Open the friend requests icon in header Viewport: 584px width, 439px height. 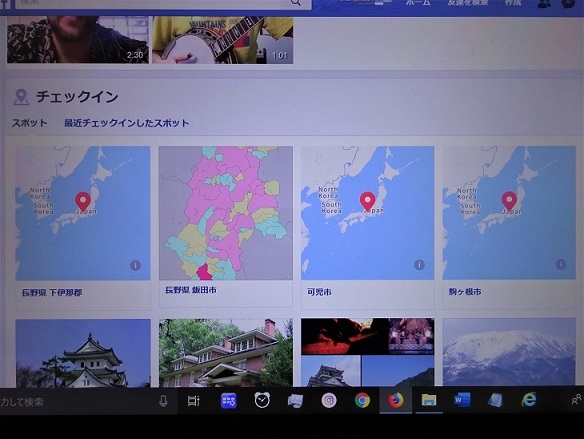(x=544, y=4)
